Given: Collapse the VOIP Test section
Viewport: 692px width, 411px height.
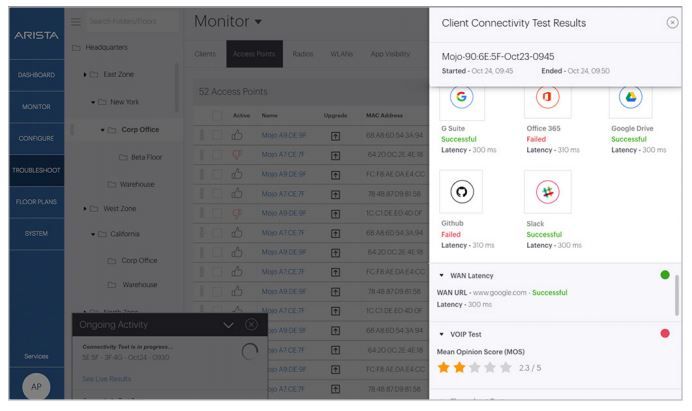Looking at the screenshot, I should coord(441,335).
